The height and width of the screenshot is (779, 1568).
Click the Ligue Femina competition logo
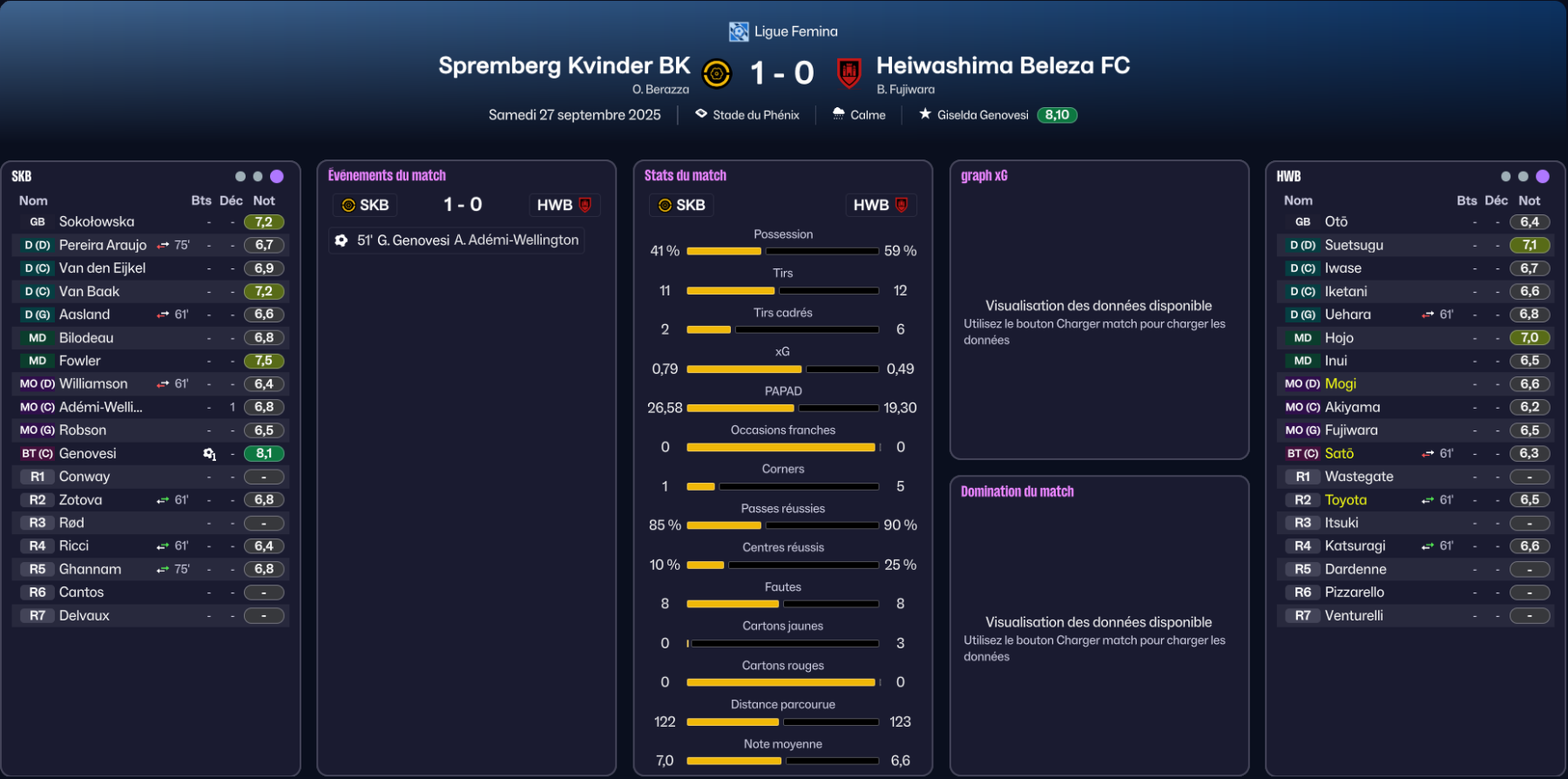(739, 32)
